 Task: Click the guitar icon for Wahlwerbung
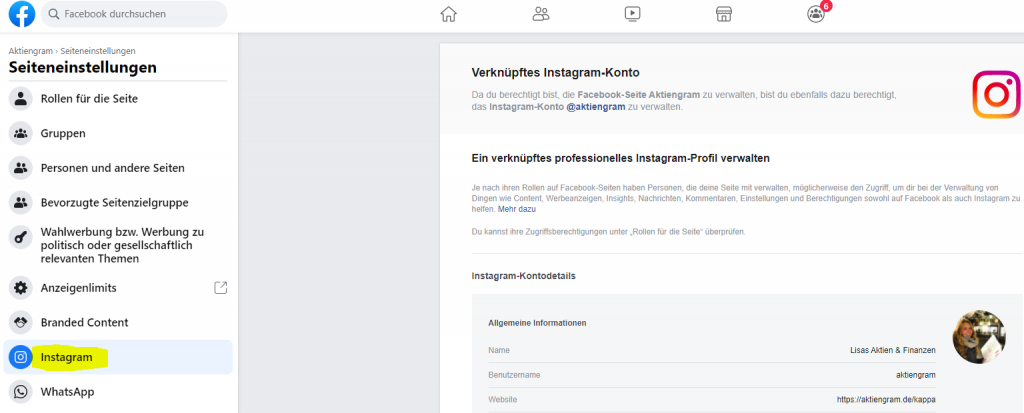point(21,237)
